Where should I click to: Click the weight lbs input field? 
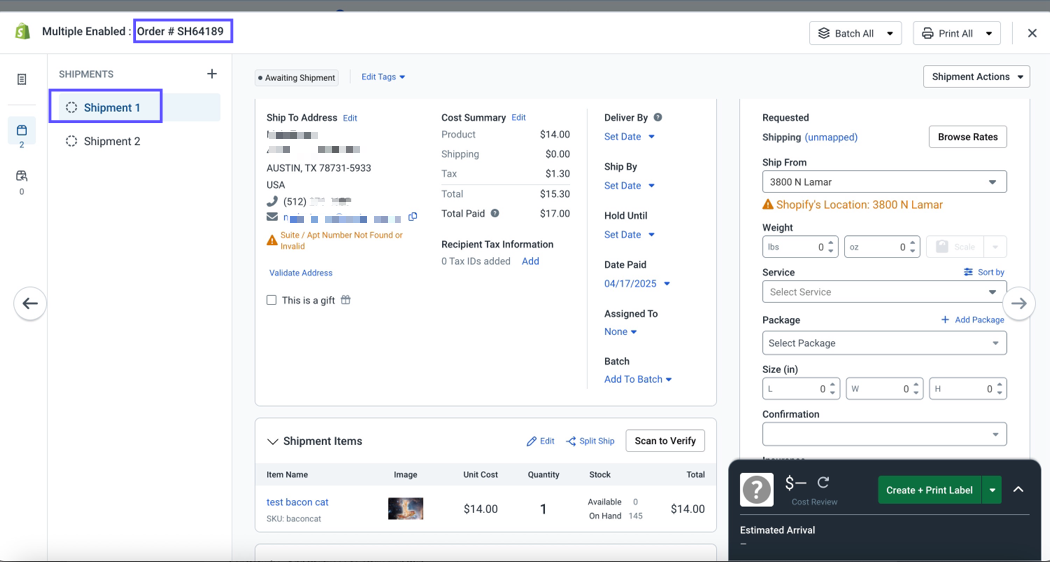point(800,247)
